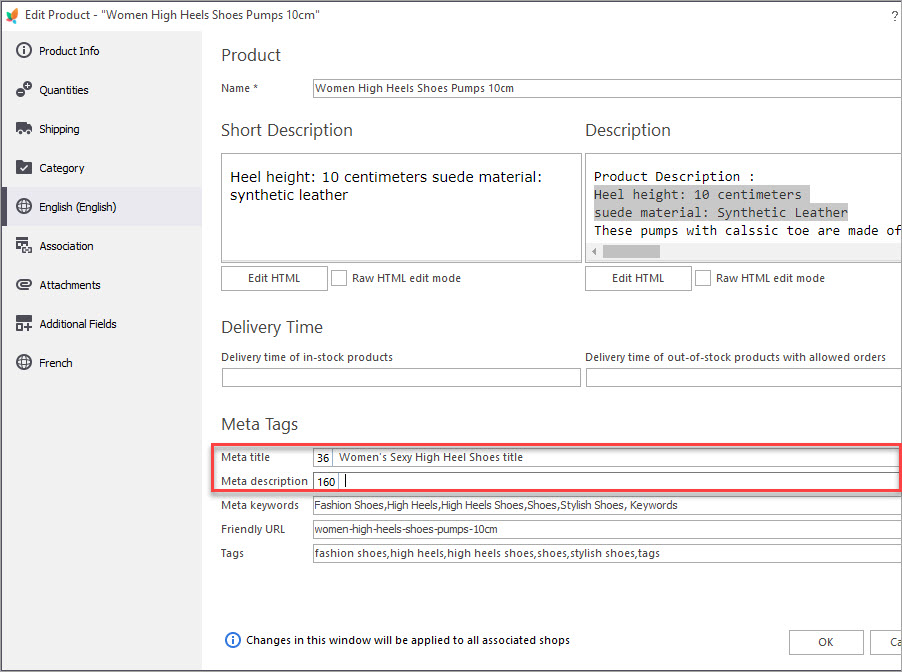Click the Friendly URL field
Screen dimensions: 902x672
point(607,529)
